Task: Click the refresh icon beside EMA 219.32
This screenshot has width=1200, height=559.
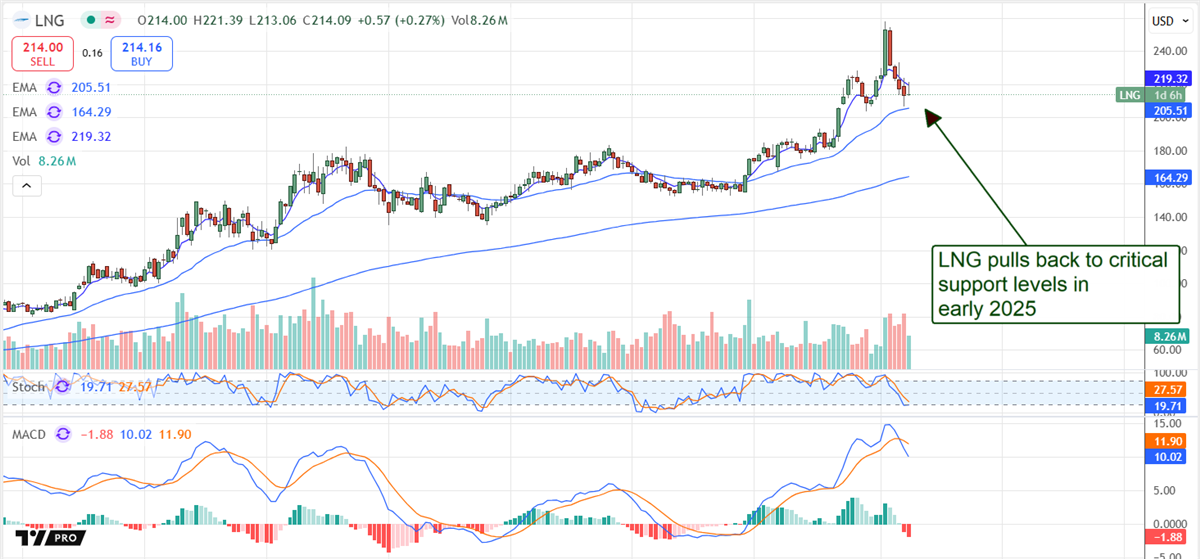Action: pos(53,136)
